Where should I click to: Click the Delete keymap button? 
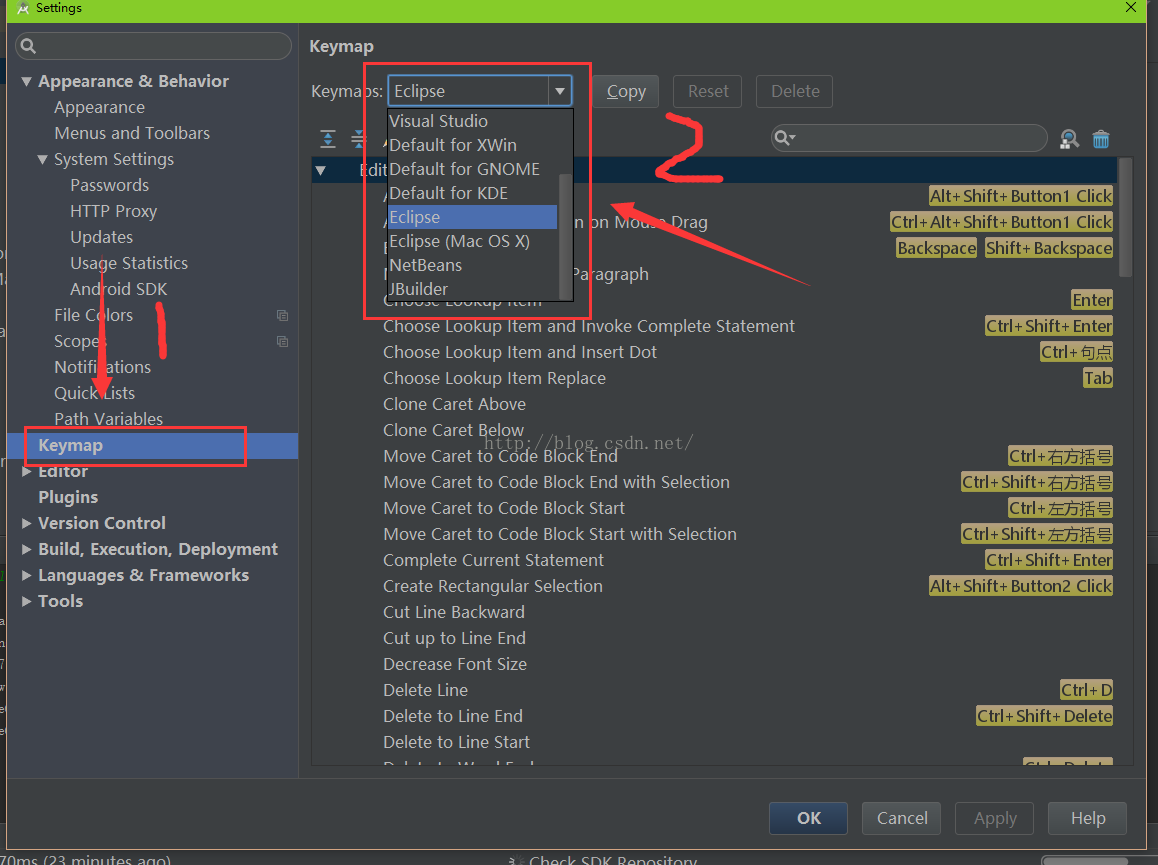(x=795, y=91)
